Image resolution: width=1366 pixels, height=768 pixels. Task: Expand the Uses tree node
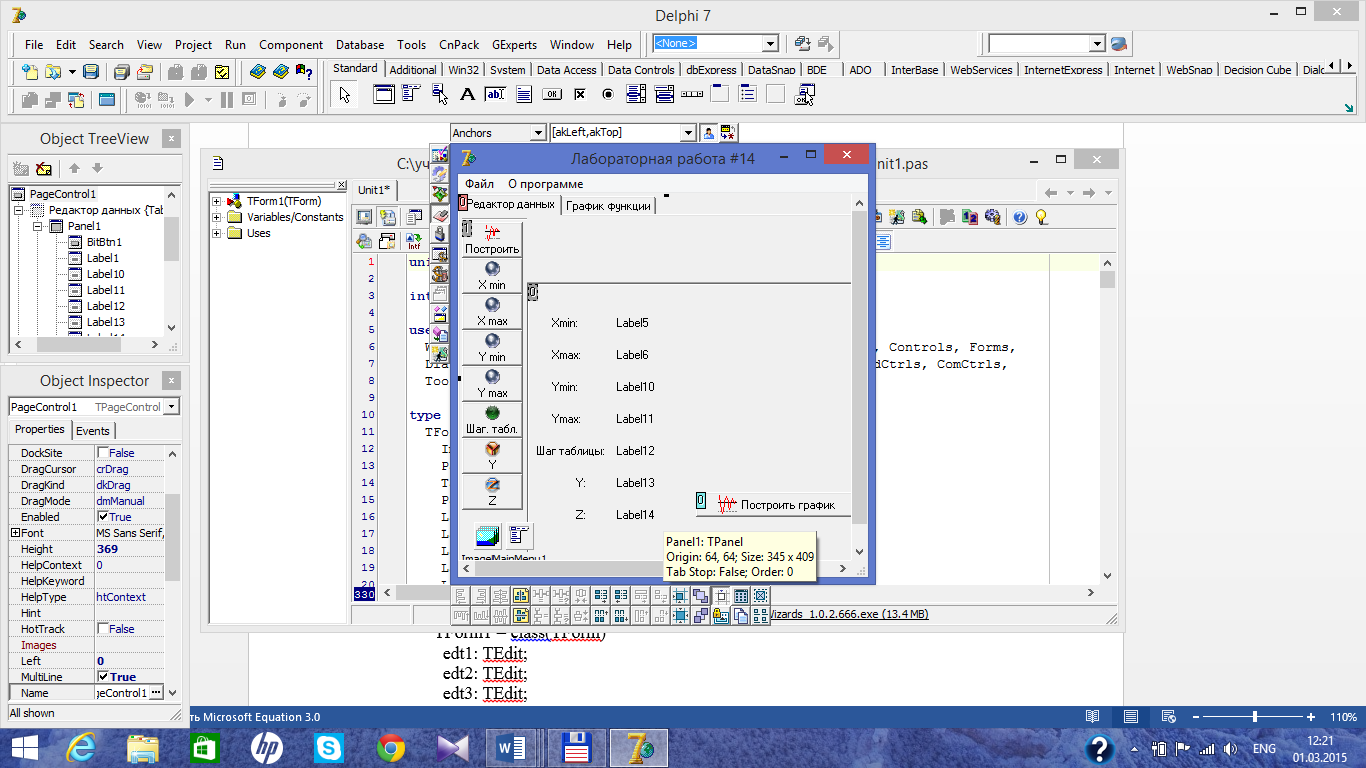tap(217, 233)
